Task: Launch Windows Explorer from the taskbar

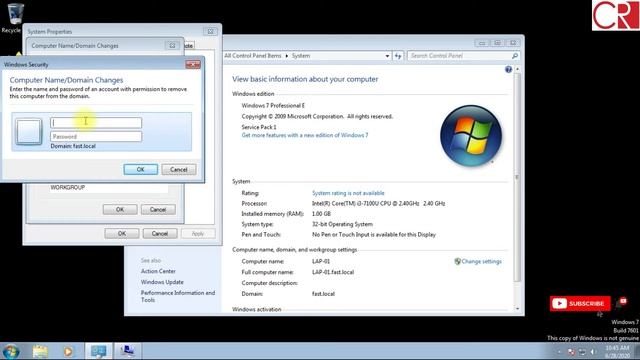Action: pyautogui.click(x=40, y=351)
